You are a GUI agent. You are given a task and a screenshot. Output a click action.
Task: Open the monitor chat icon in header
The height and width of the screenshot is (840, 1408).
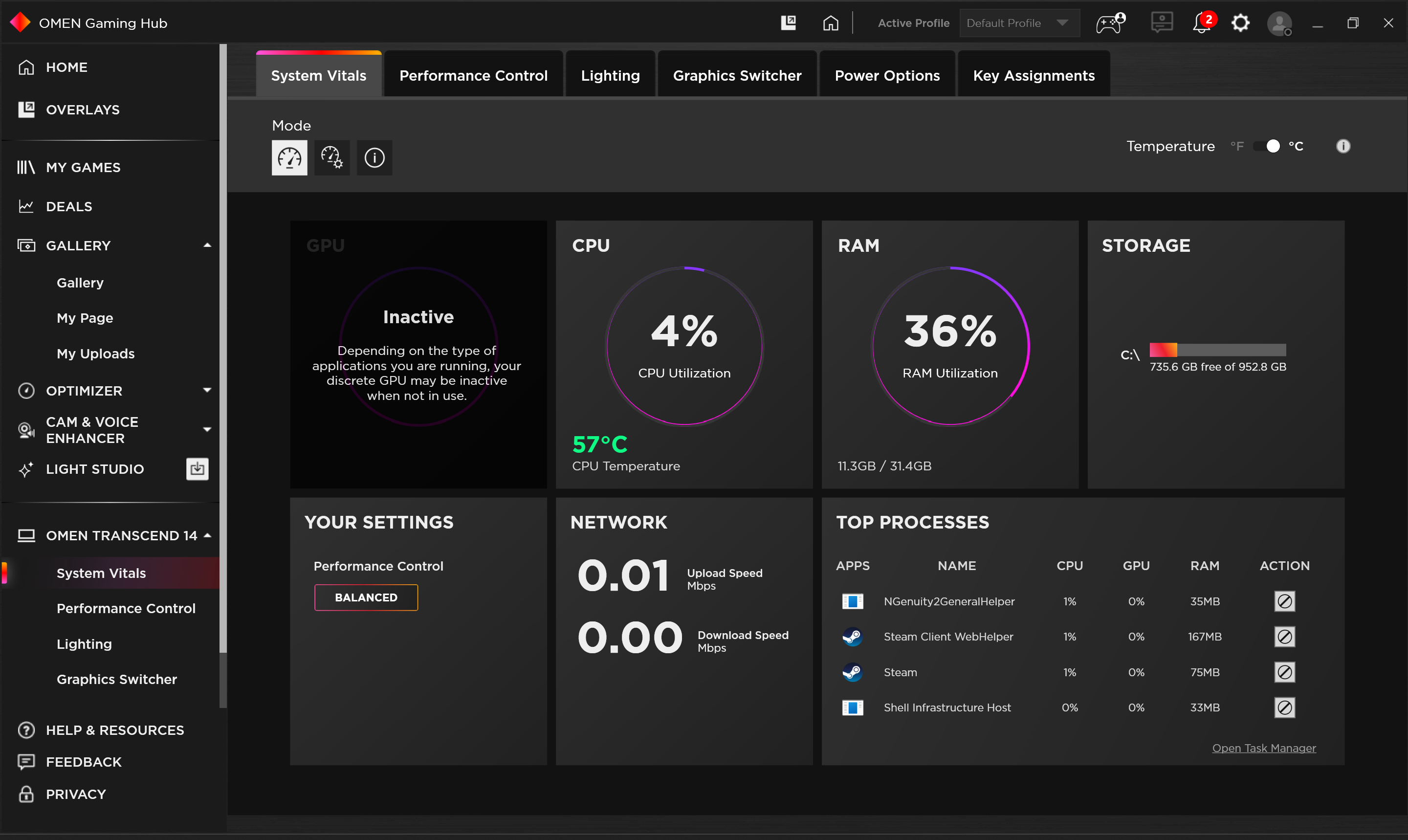tap(1161, 23)
